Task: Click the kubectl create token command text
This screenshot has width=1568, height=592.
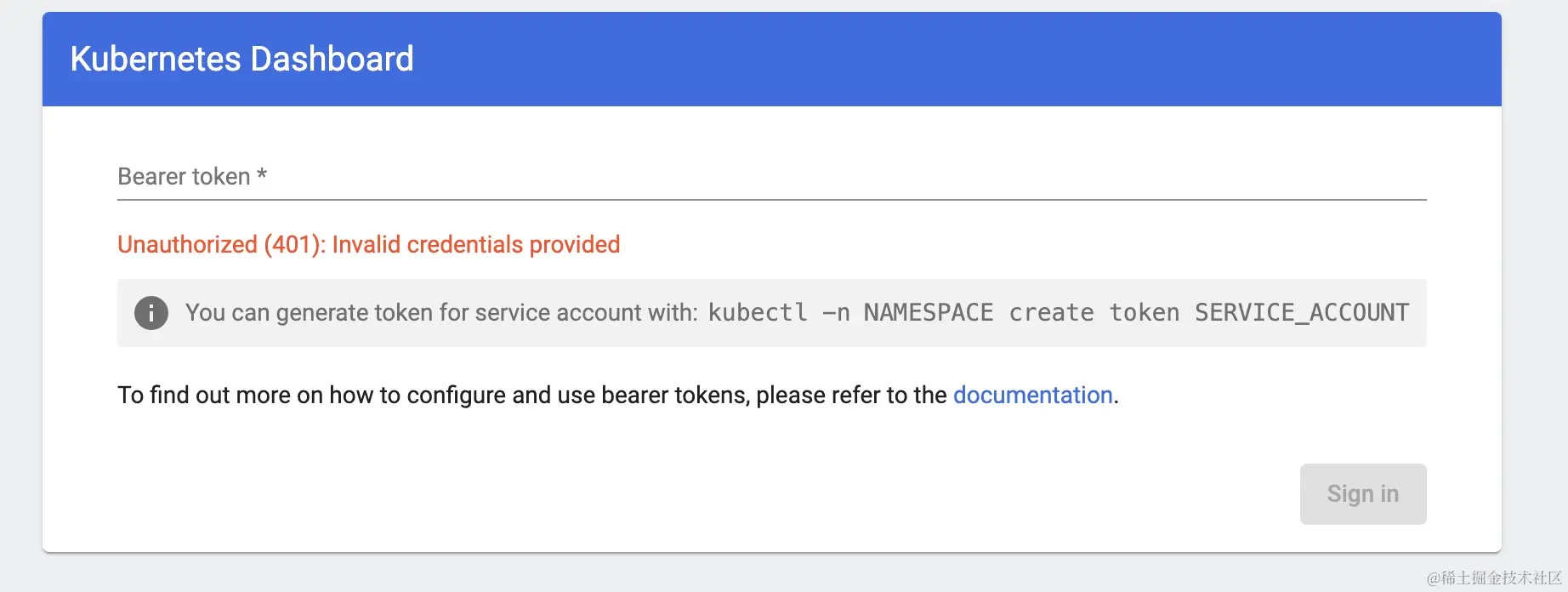Action: 1059,312
